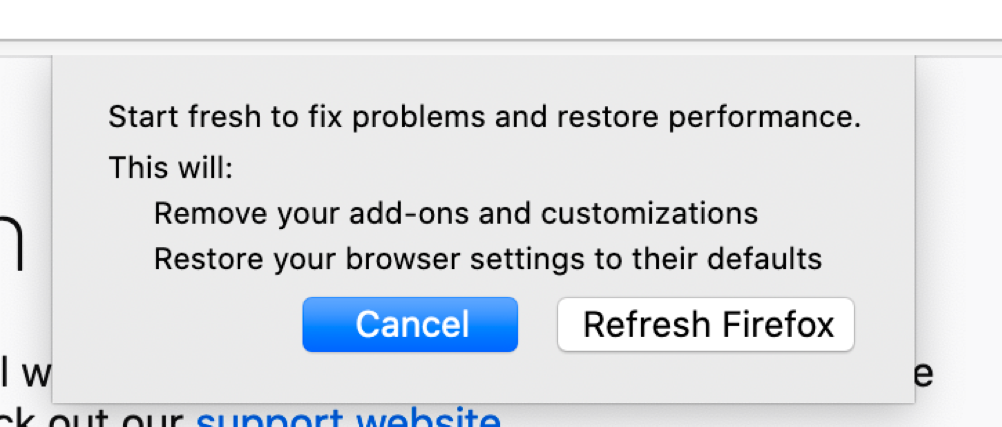Click the "Start fresh to fix problems" heading text
The width and height of the screenshot is (1002, 427).
pos(484,118)
